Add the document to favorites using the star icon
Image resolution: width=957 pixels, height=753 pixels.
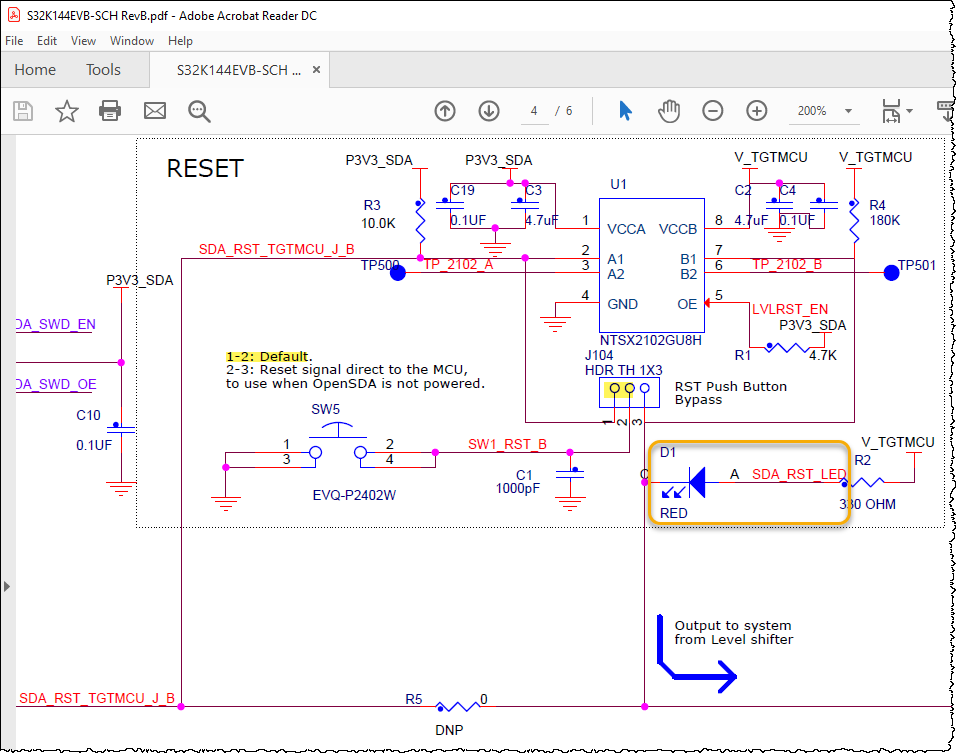pyautogui.click(x=66, y=111)
